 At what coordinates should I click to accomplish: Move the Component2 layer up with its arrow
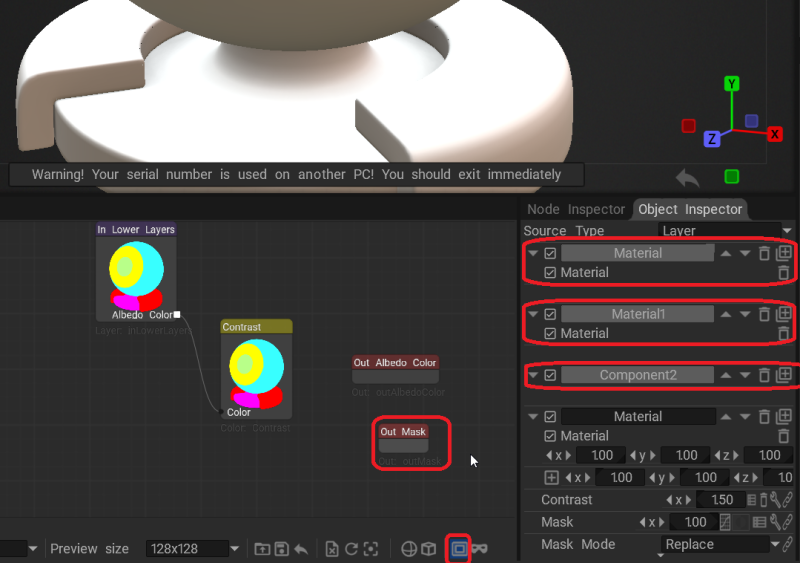(726, 375)
